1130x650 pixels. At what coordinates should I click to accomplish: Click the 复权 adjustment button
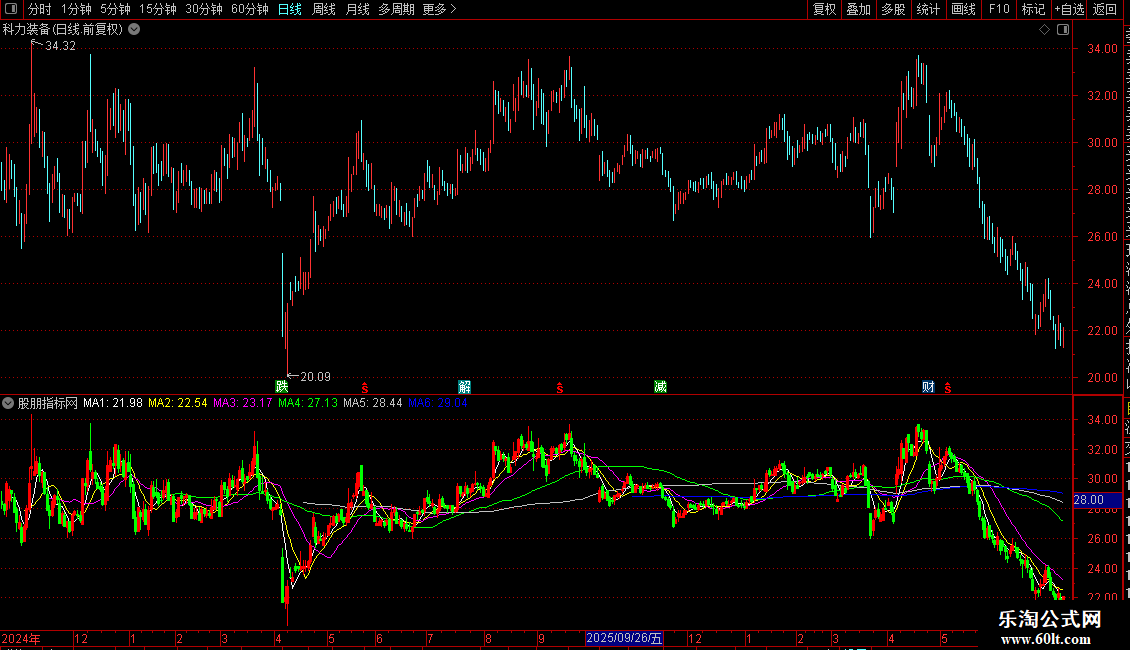[x=824, y=9]
